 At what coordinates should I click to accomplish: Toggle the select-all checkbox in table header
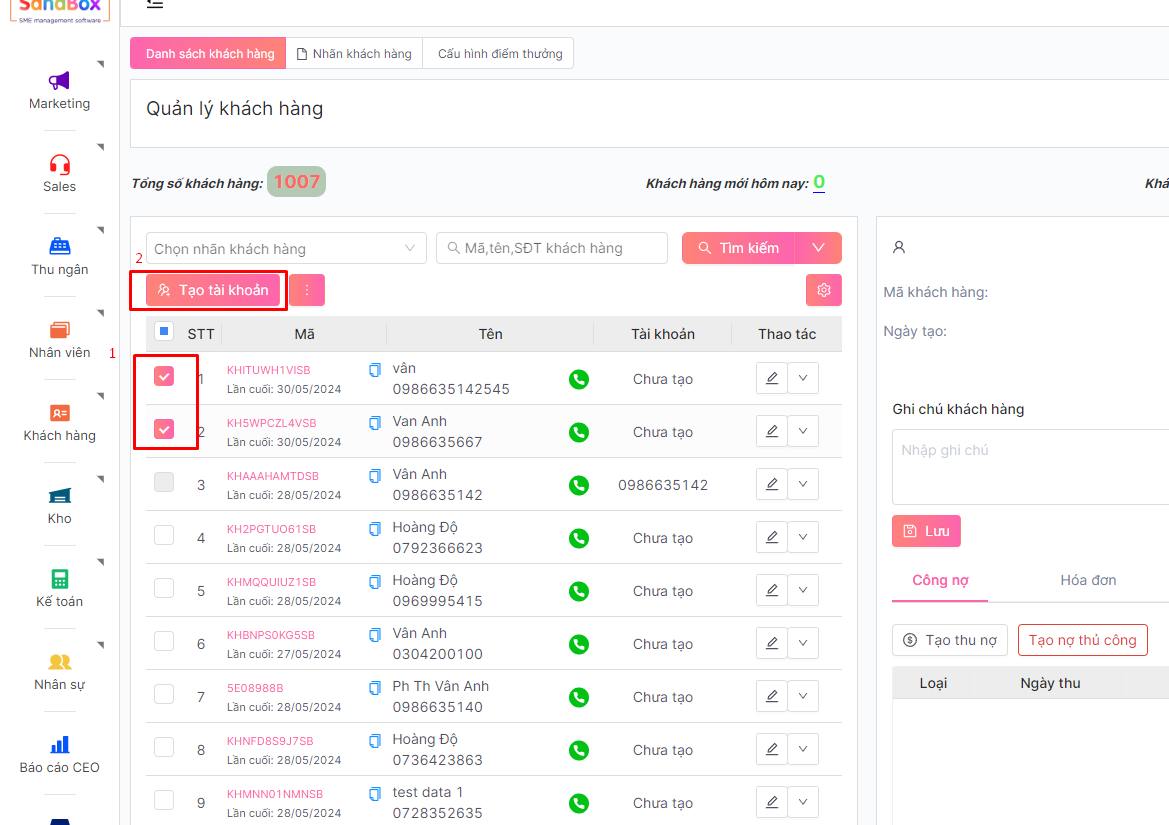click(164, 331)
